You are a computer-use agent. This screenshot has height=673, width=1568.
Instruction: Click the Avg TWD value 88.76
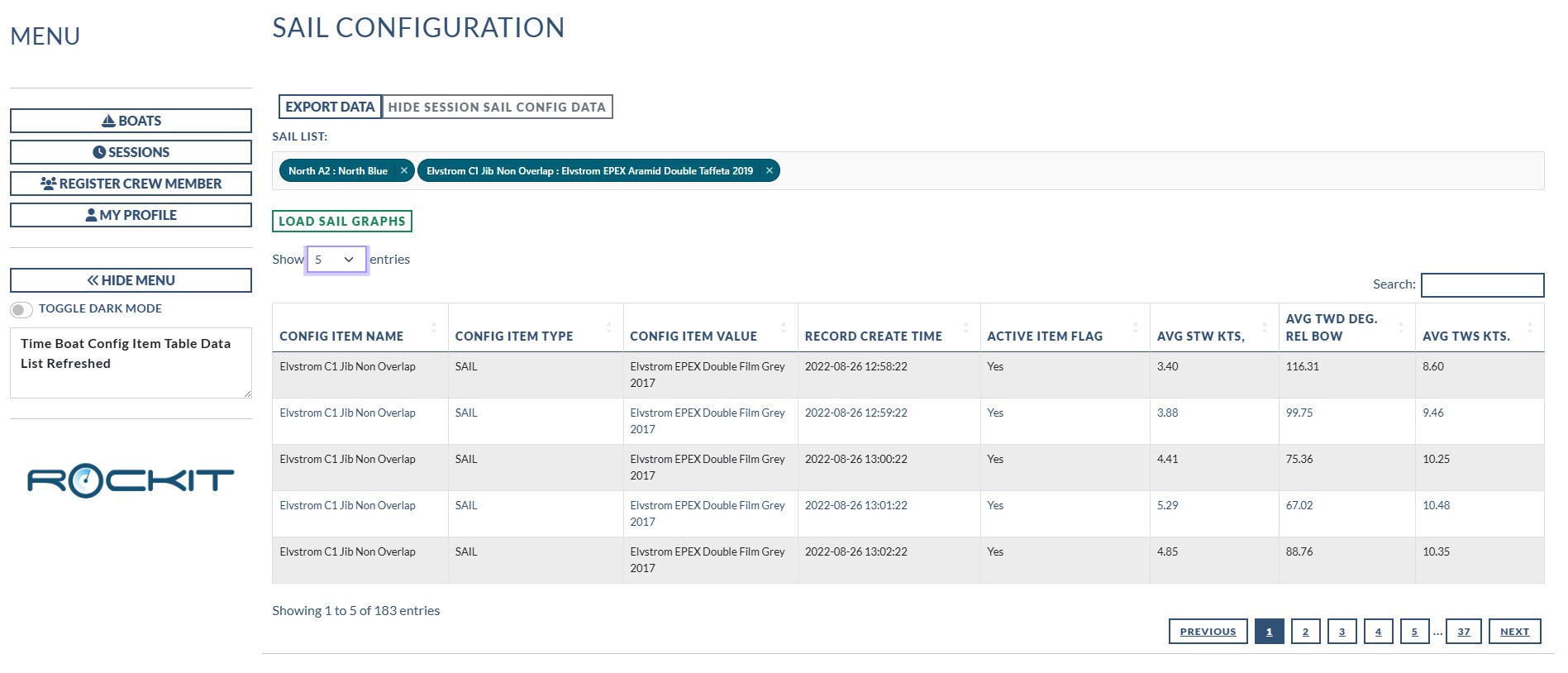tap(1299, 551)
